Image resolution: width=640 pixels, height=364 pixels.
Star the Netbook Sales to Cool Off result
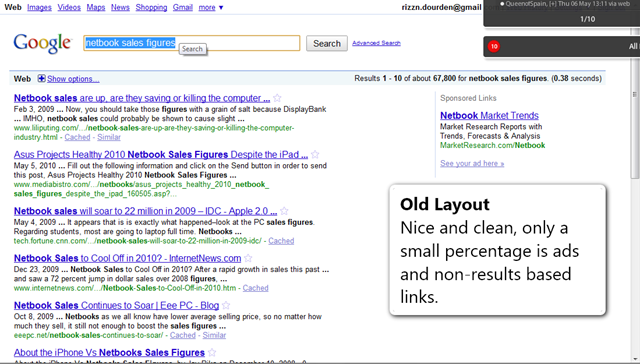point(248,258)
